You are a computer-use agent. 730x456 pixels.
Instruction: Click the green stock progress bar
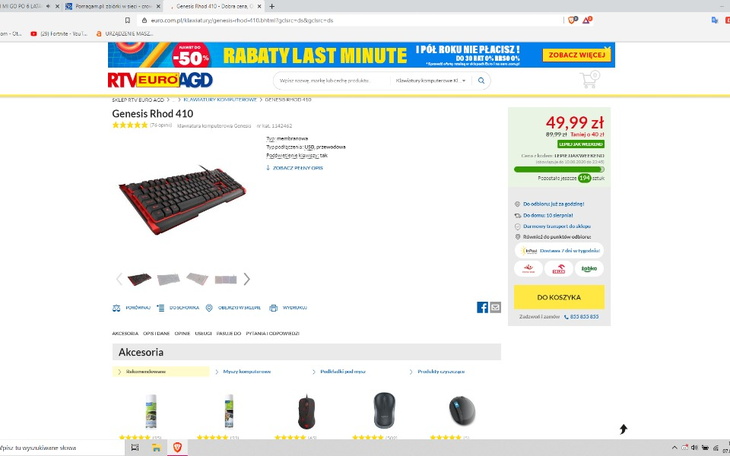[559, 170]
